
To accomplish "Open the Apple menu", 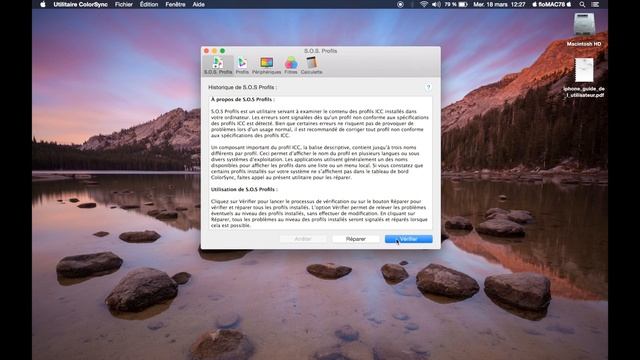I will pos(43,4).
